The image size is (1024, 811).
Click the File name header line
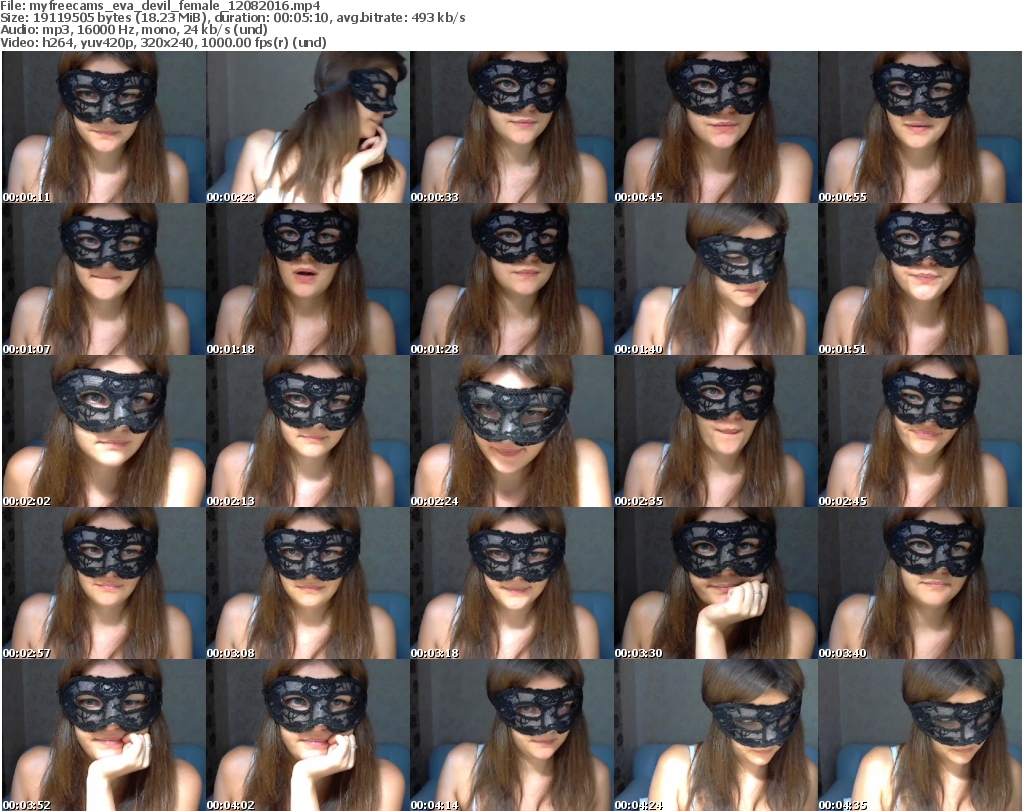(x=160, y=6)
